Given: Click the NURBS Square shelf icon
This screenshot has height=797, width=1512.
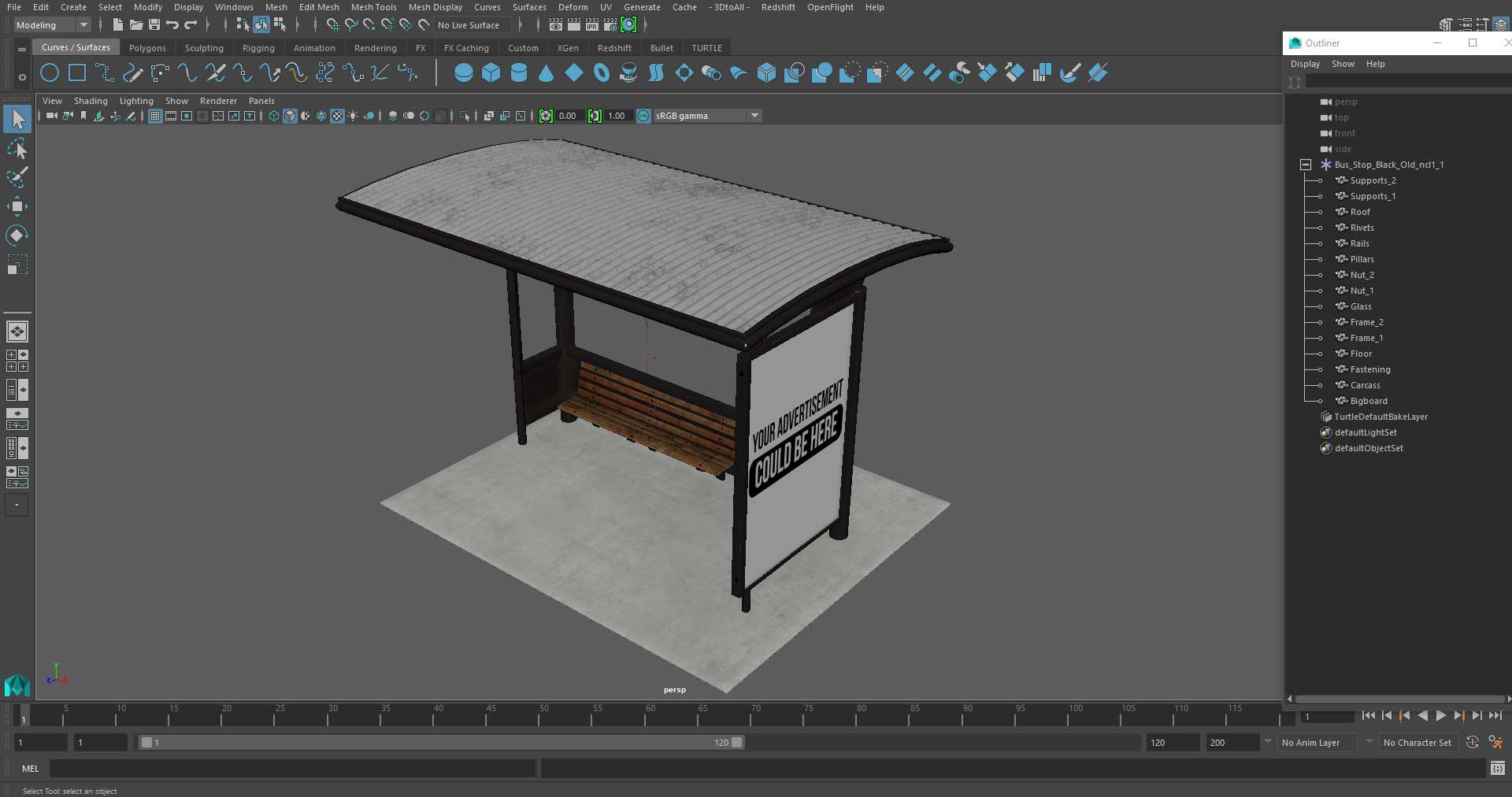Looking at the screenshot, I should [77, 73].
